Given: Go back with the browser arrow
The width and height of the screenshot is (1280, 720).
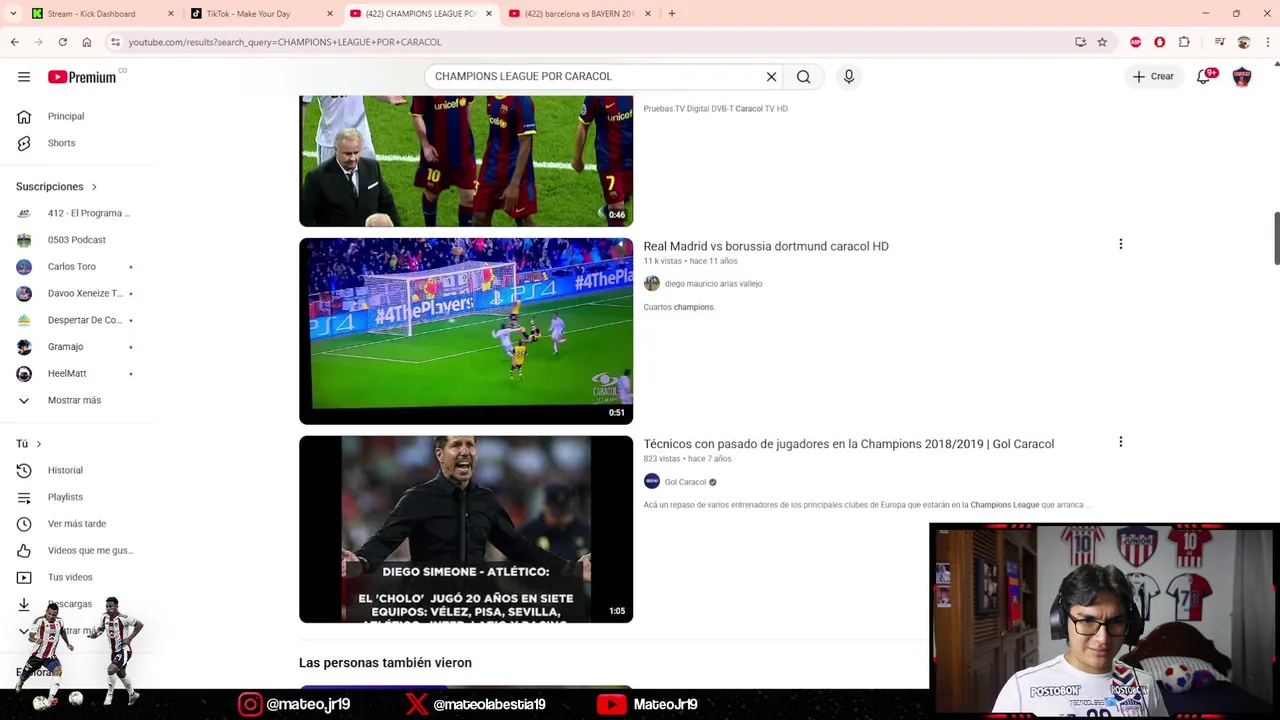Looking at the screenshot, I should click(x=15, y=42).
